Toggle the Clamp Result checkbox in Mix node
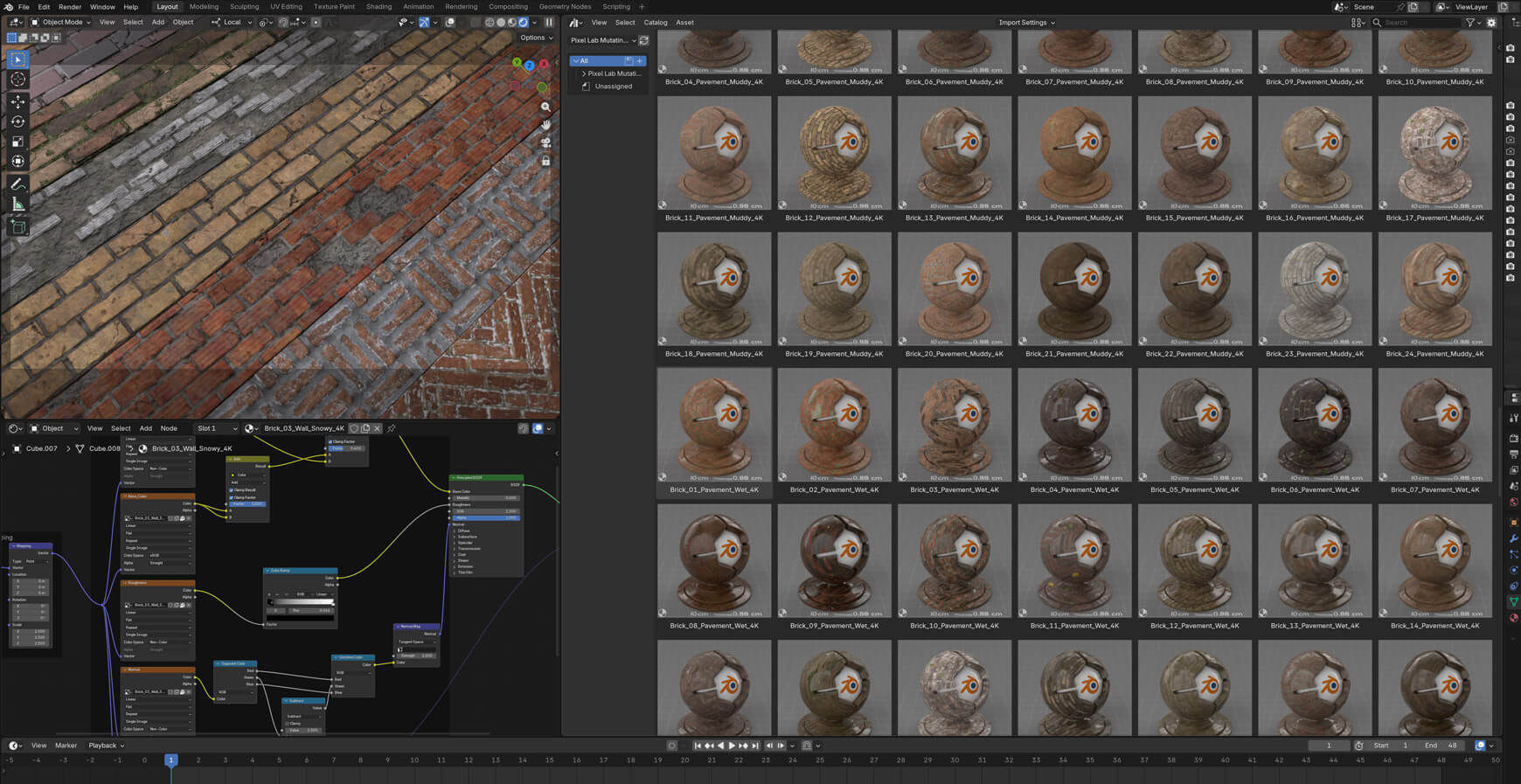The image size is (1521, 784). coord(231,490)
